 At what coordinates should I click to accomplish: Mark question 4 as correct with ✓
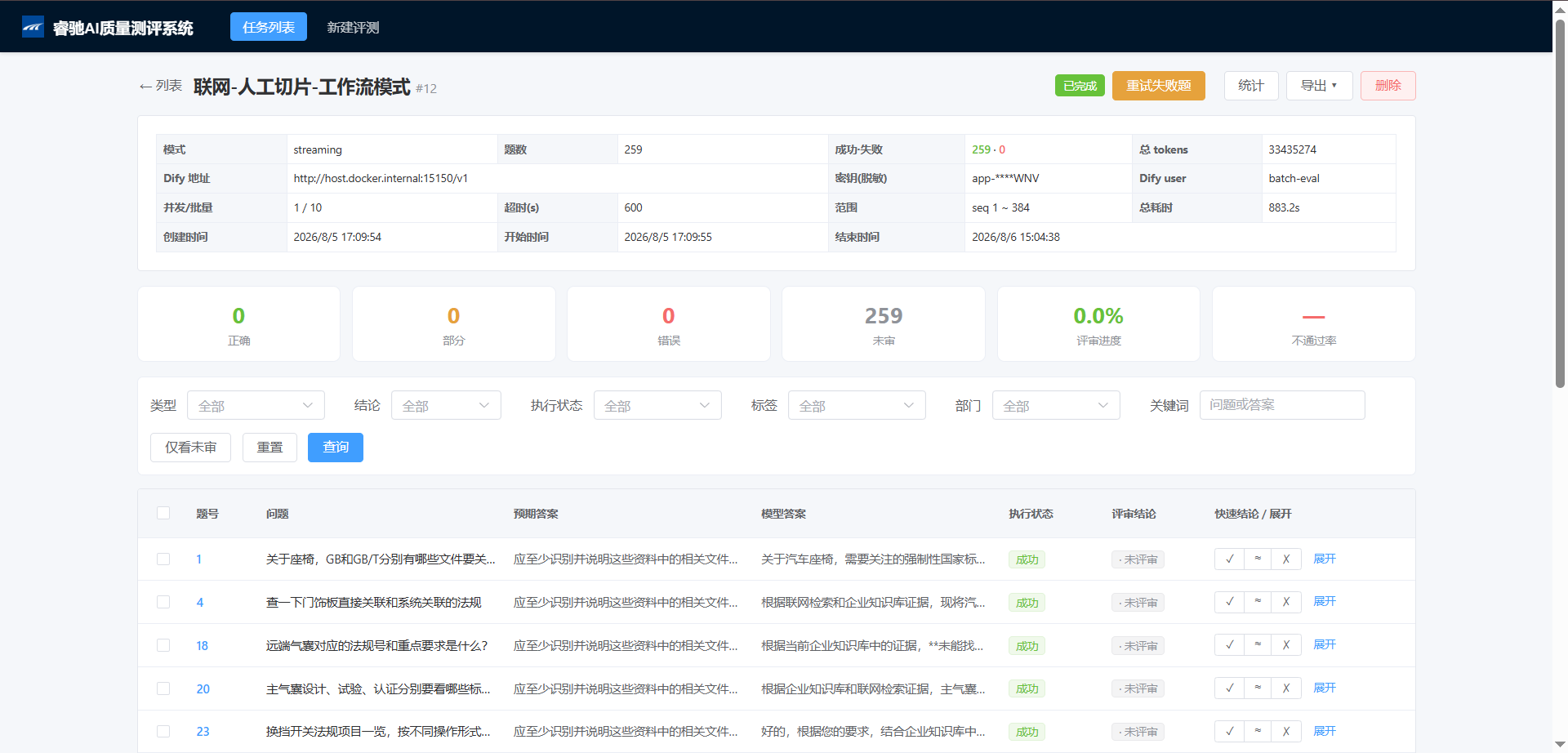(1229, 602)
